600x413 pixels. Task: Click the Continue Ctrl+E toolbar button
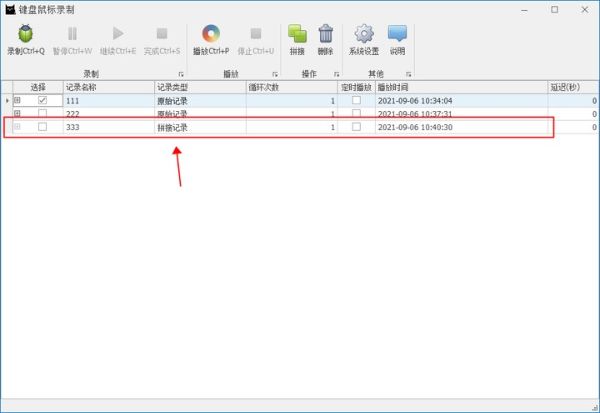pyautogui.click(x=118, y=40)
